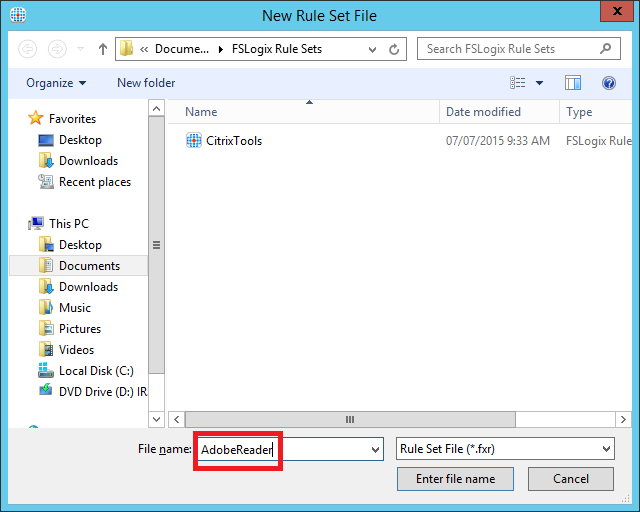
Task: Click the search magnifier icon
Action: (x=605, y=49)
